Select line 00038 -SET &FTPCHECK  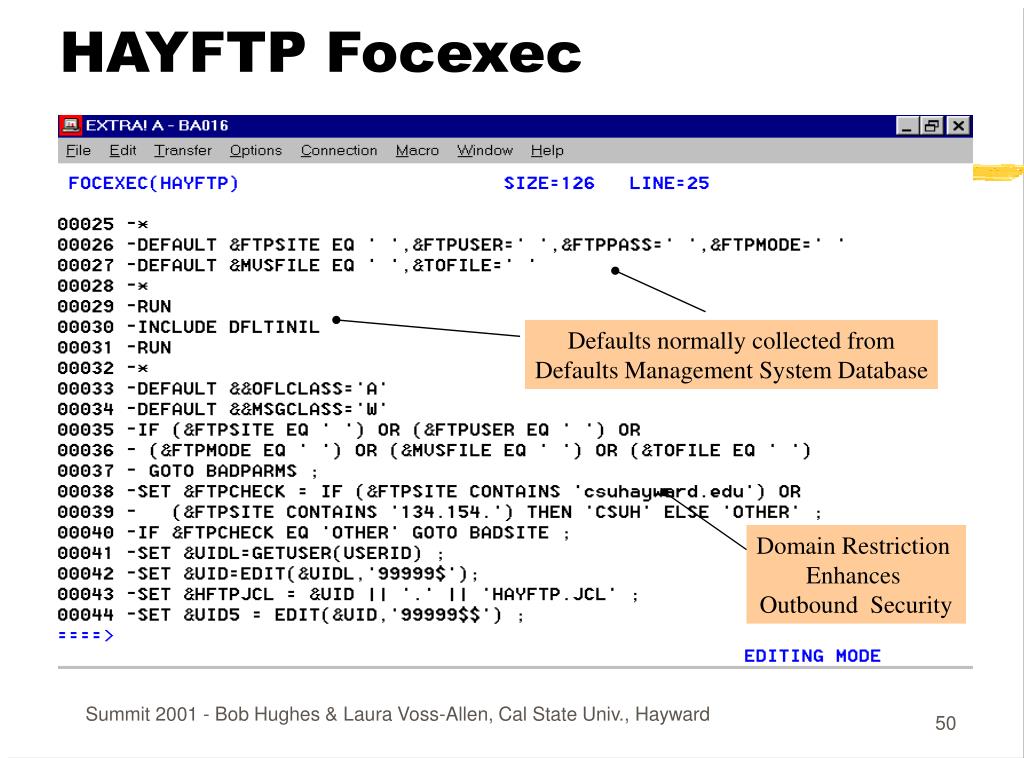click(429, 492)
